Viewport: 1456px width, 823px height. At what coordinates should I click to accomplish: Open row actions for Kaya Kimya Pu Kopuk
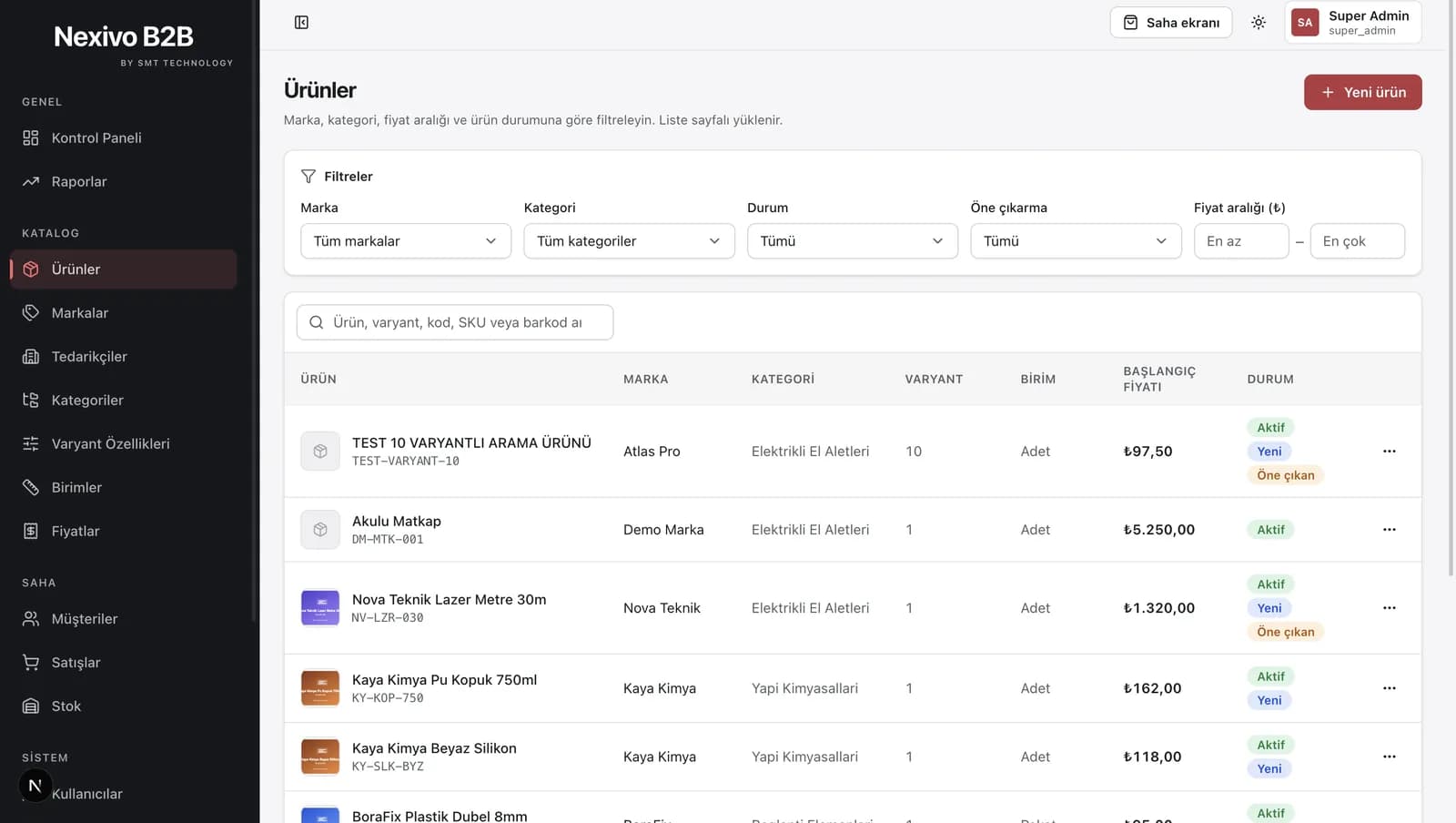click(1389, 687)
